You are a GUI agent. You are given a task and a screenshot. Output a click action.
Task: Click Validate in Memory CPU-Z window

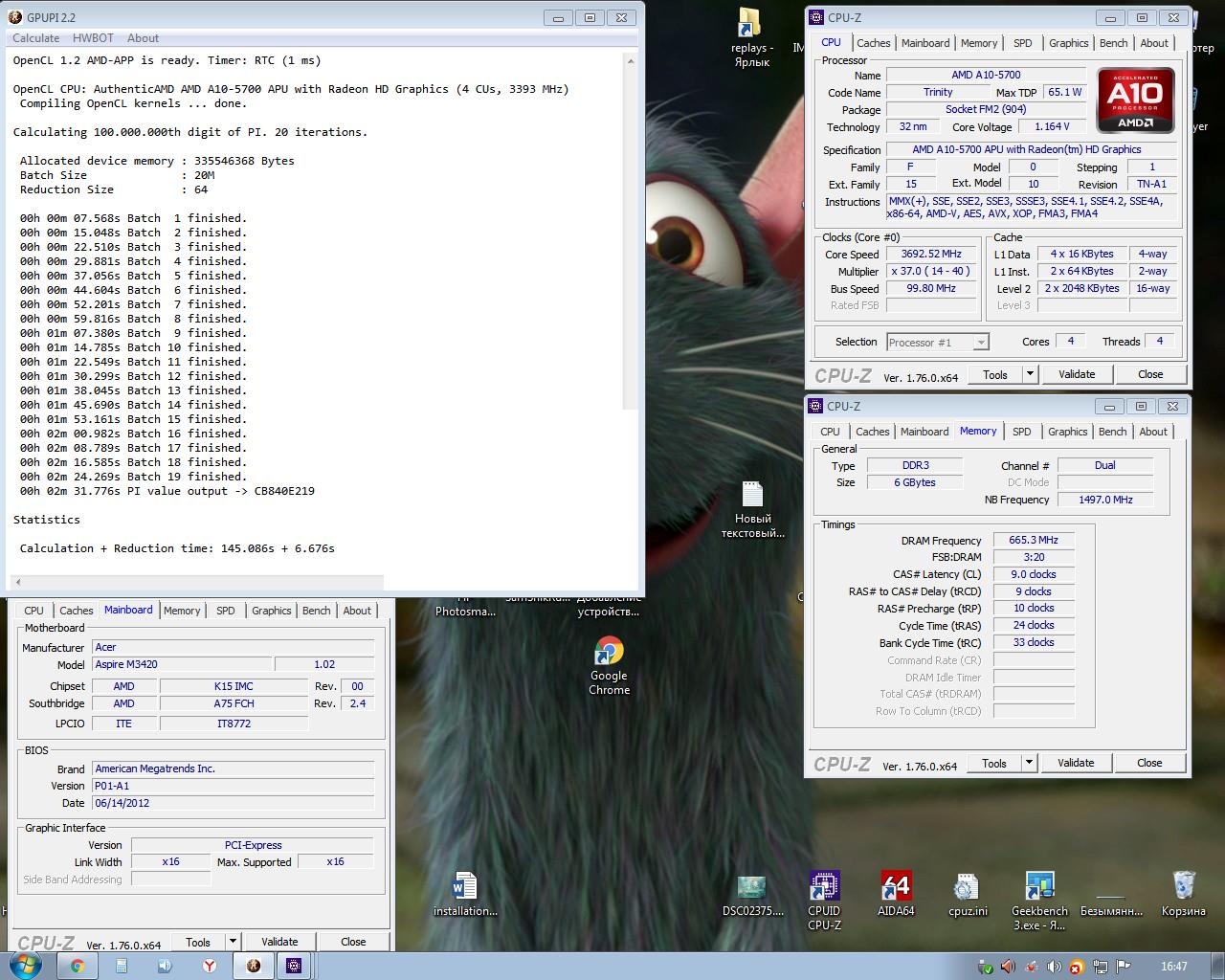[1076, 763]
